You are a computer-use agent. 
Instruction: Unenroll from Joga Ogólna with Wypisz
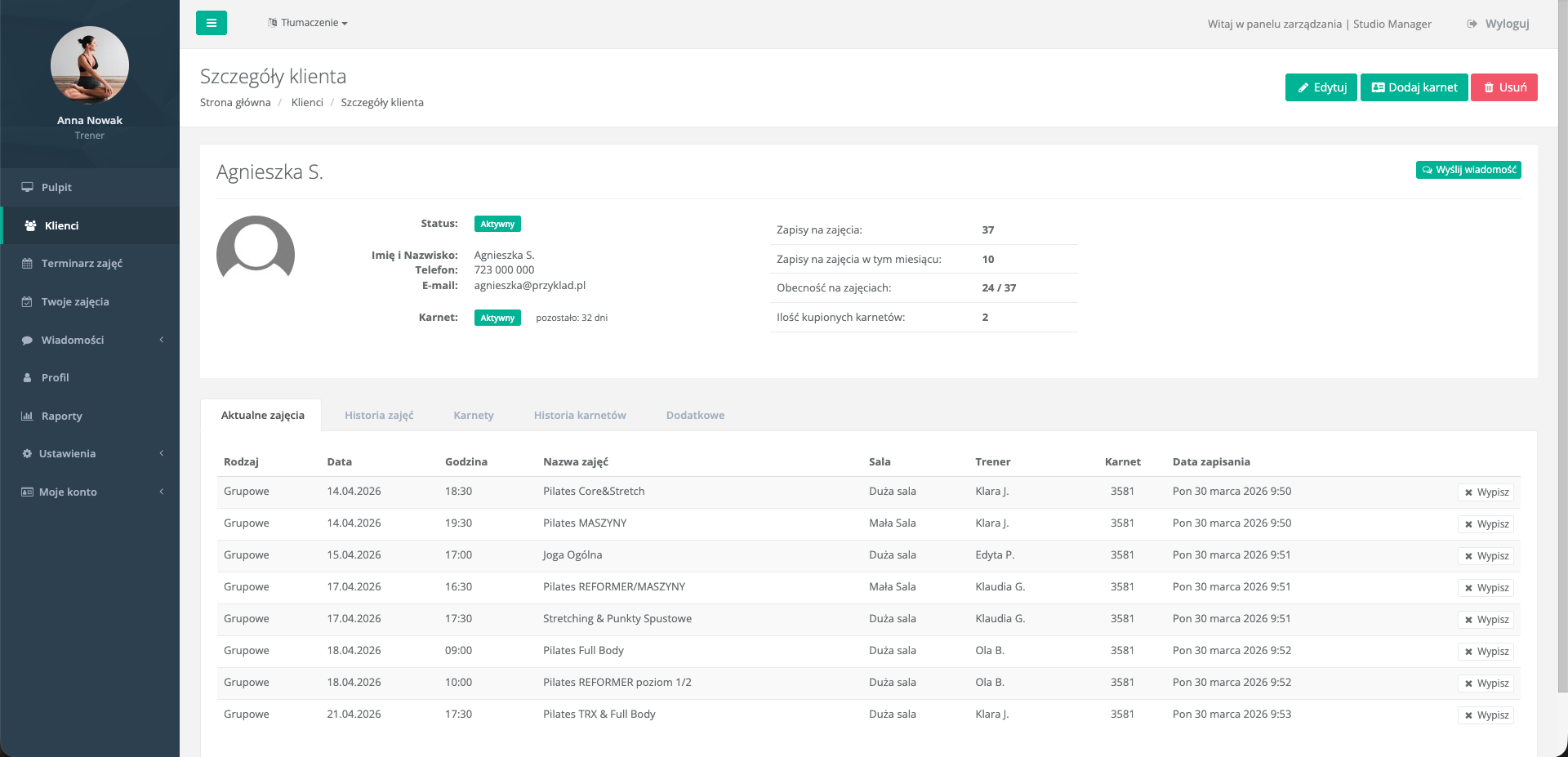tap(1486, 556)
